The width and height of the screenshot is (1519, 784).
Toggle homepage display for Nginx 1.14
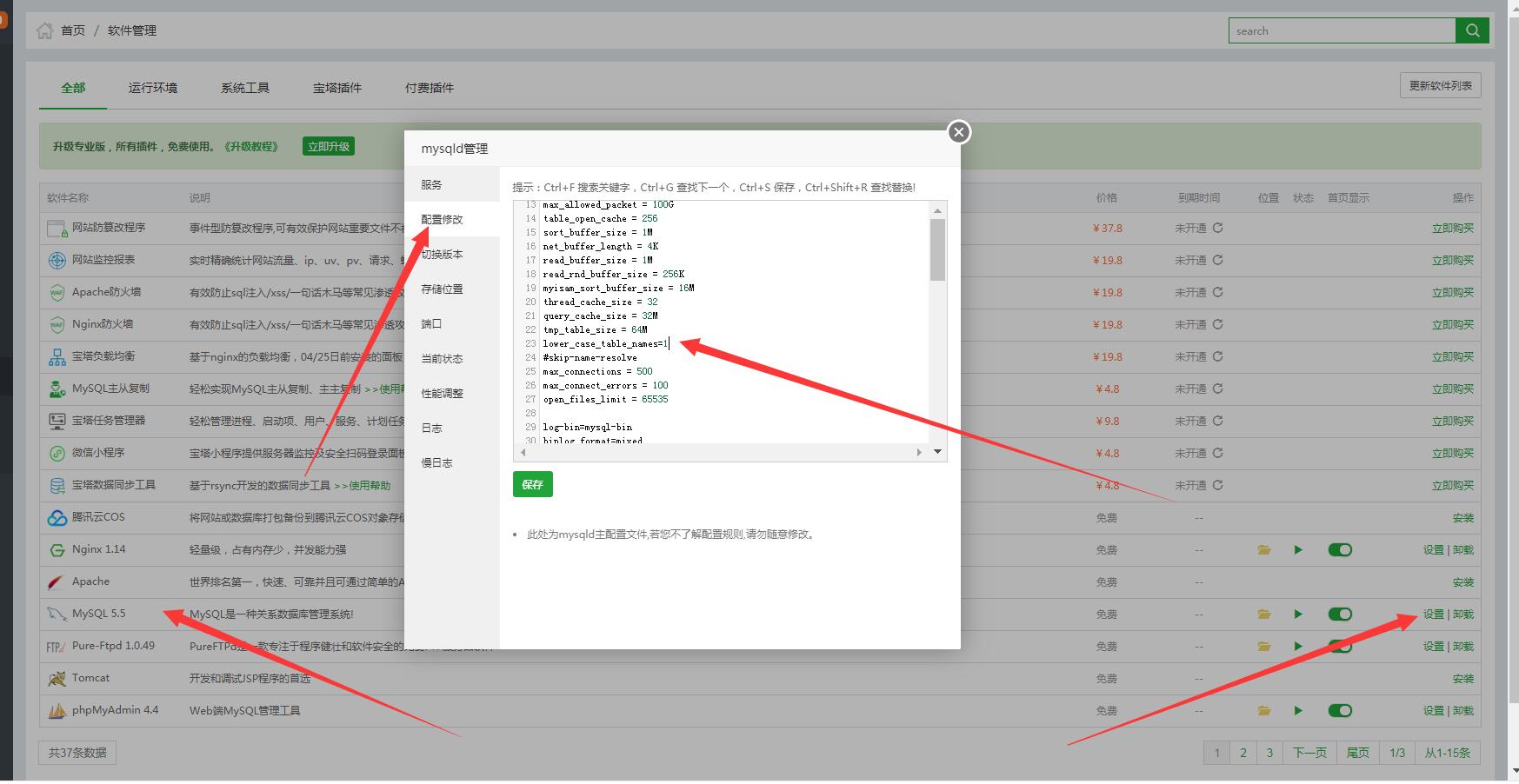pyautogui.click(x=1339, y=550)
